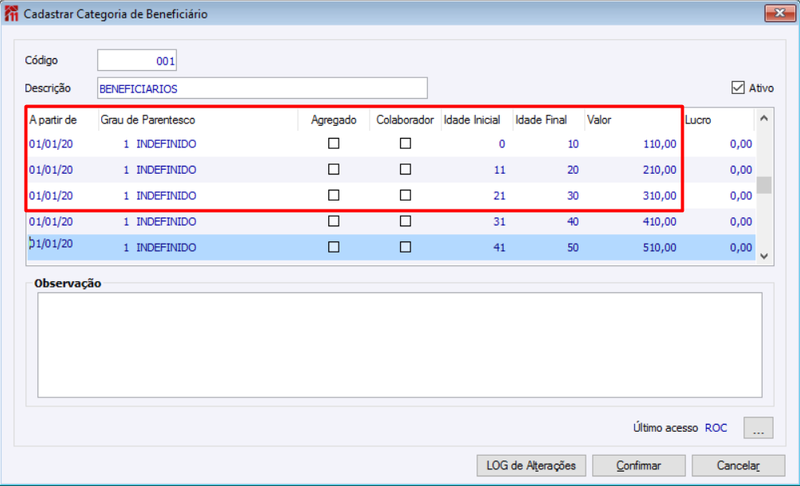Click INDEFINIDO in the 110,00 row
Image resolution: width=800 pixels, height=486 pixels.
pyautogui.click(x=166, y=144)
